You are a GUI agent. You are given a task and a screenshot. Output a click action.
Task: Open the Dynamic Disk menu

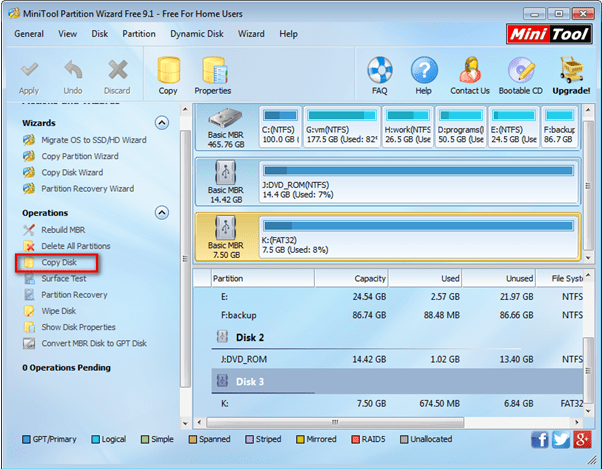(197, 34)
